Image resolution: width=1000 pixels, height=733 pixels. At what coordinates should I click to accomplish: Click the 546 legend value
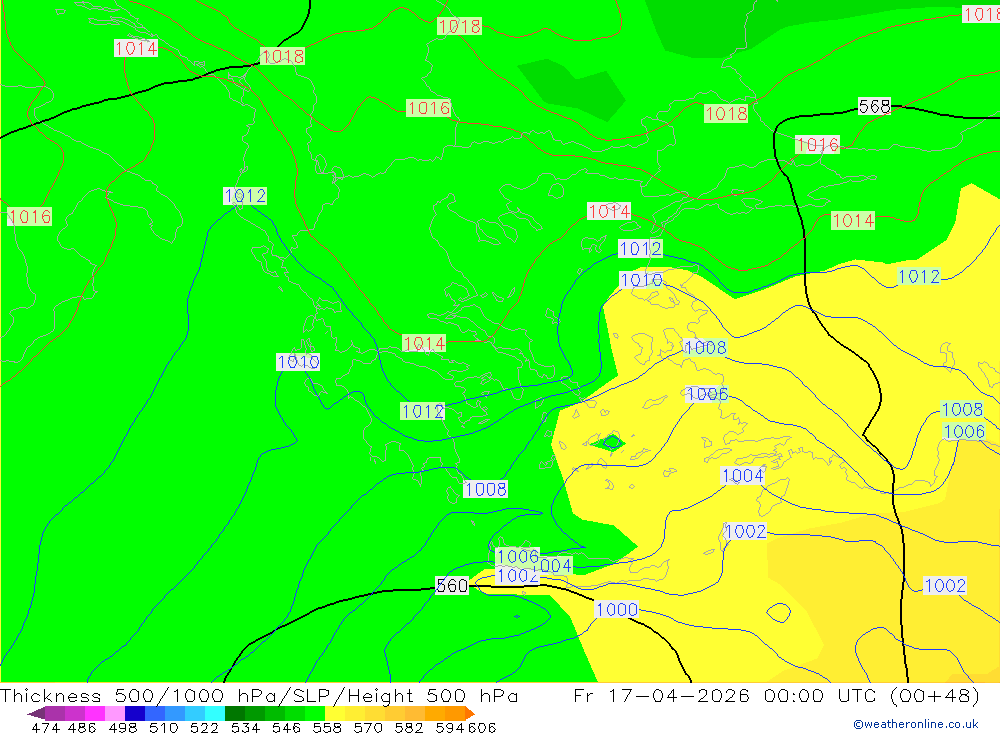tap(286, 727)
